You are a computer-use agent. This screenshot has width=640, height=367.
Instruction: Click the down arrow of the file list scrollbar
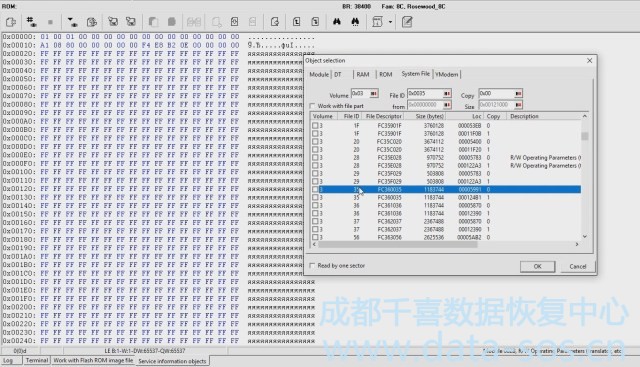585,236
